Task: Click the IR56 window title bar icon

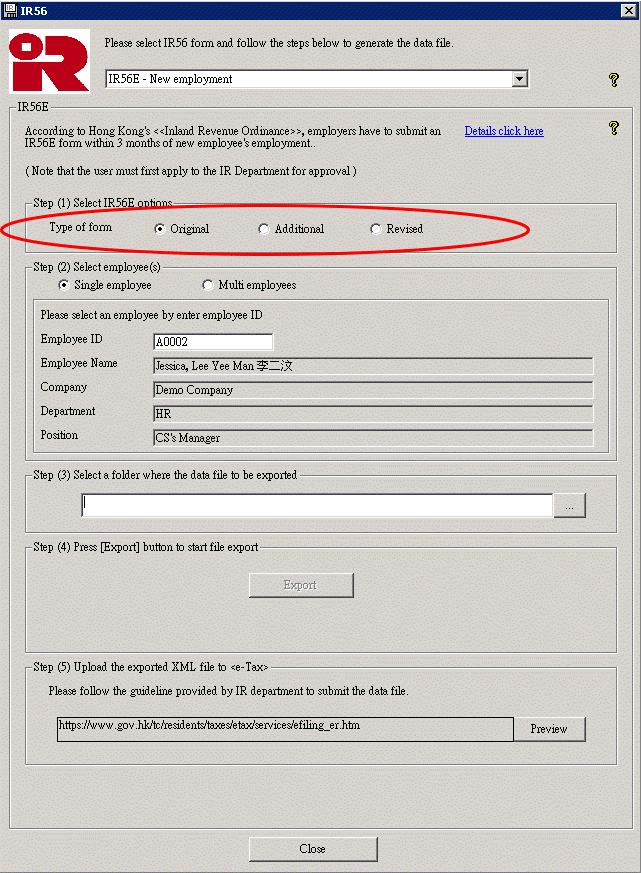Action: tap(10, 10)
